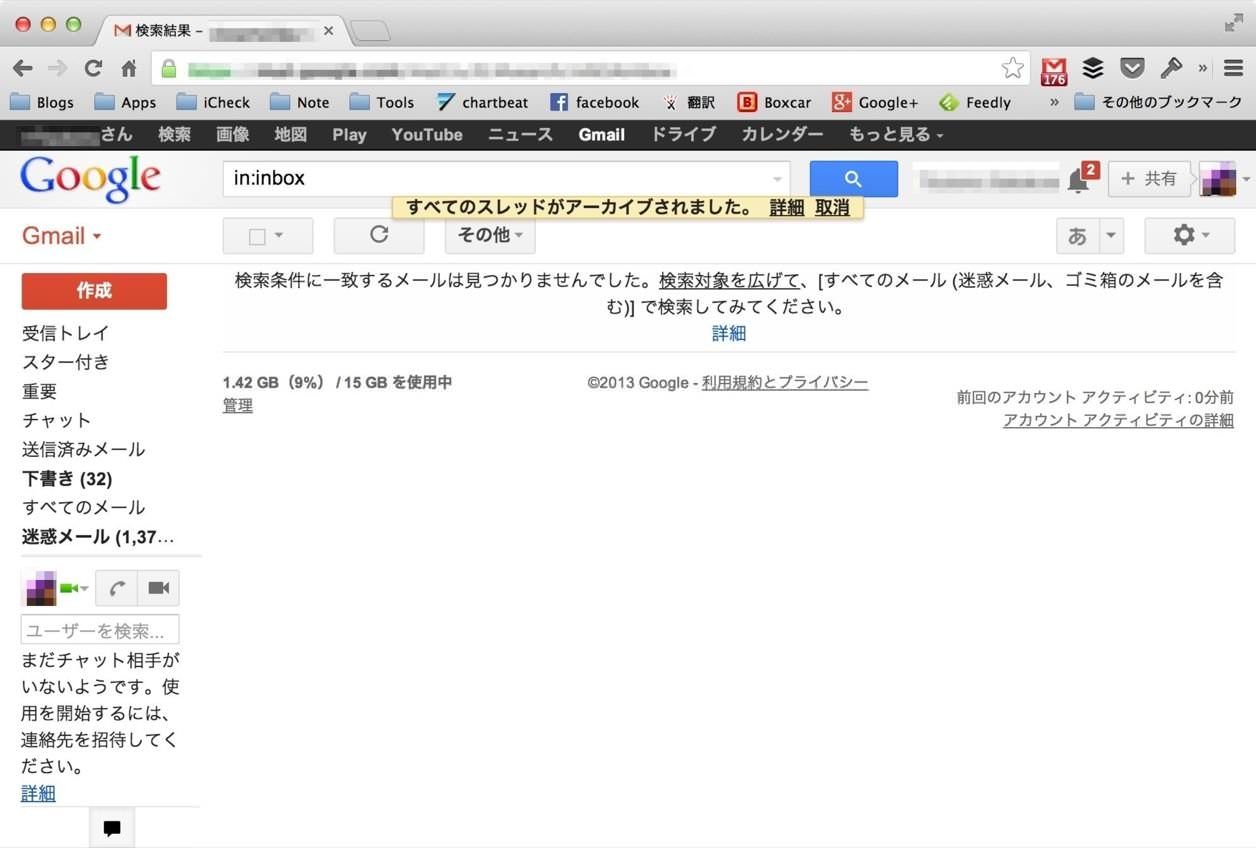Start a video call in chat panel
Image resolution: width=1256 pixels, height=848 pixels.
pyautogui.click(x=158, y=588)
